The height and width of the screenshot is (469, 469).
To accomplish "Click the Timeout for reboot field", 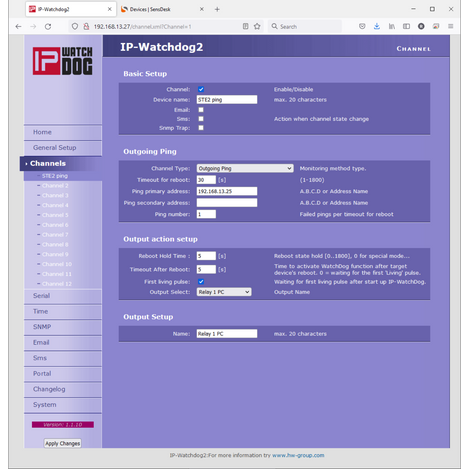I will [x=206, y=180].
